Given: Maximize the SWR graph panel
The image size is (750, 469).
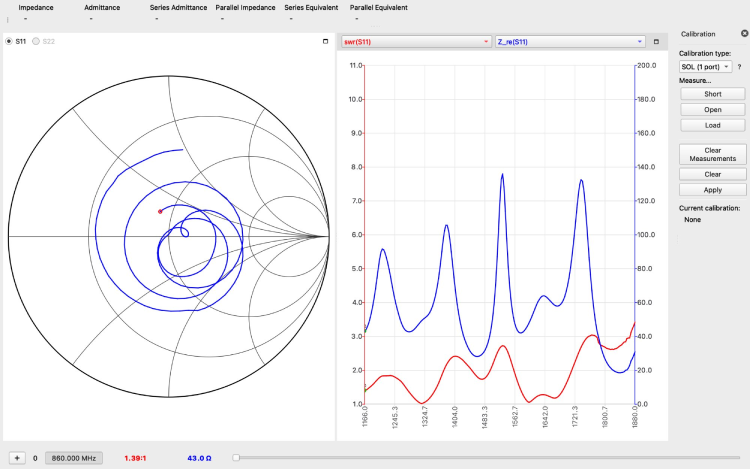Looking at the screenshot, I should coord(656,42).
